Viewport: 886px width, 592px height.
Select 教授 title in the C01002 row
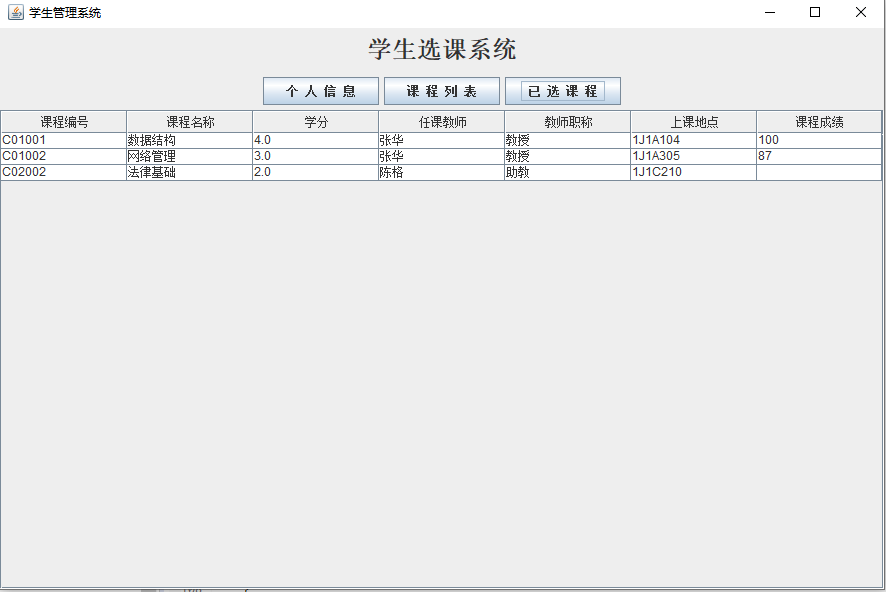tap(568, 156)
